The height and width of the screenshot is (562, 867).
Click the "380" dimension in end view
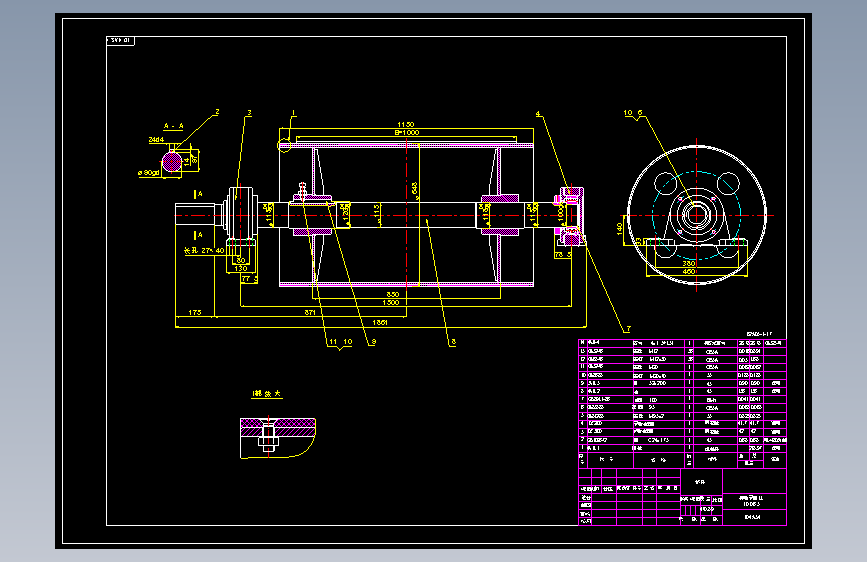tap(688, 264)
